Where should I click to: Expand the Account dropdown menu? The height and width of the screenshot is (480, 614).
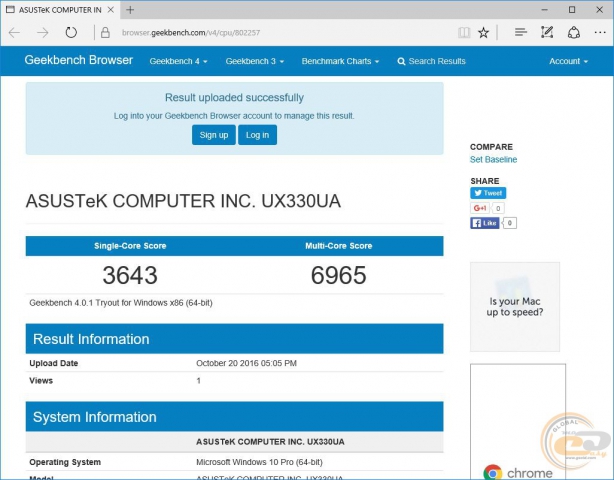coord(568,61)
